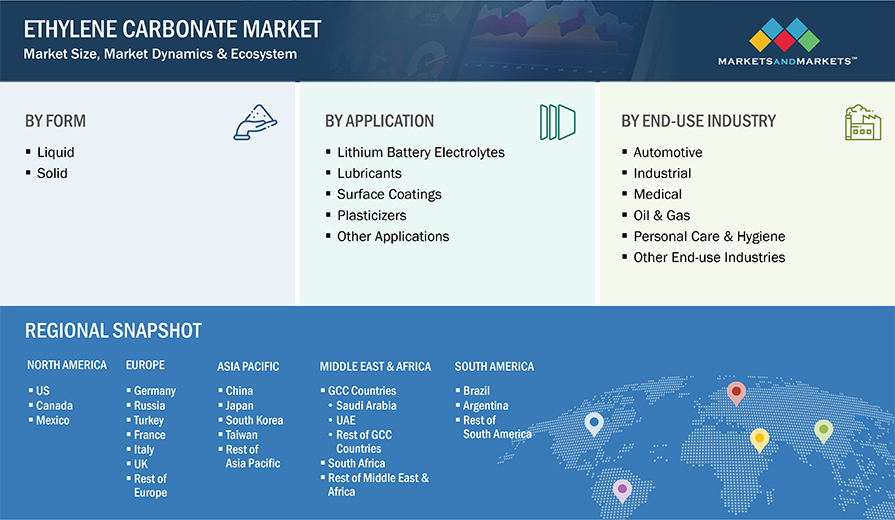
Task: Click the green map pin on the map
Action: 823,431
